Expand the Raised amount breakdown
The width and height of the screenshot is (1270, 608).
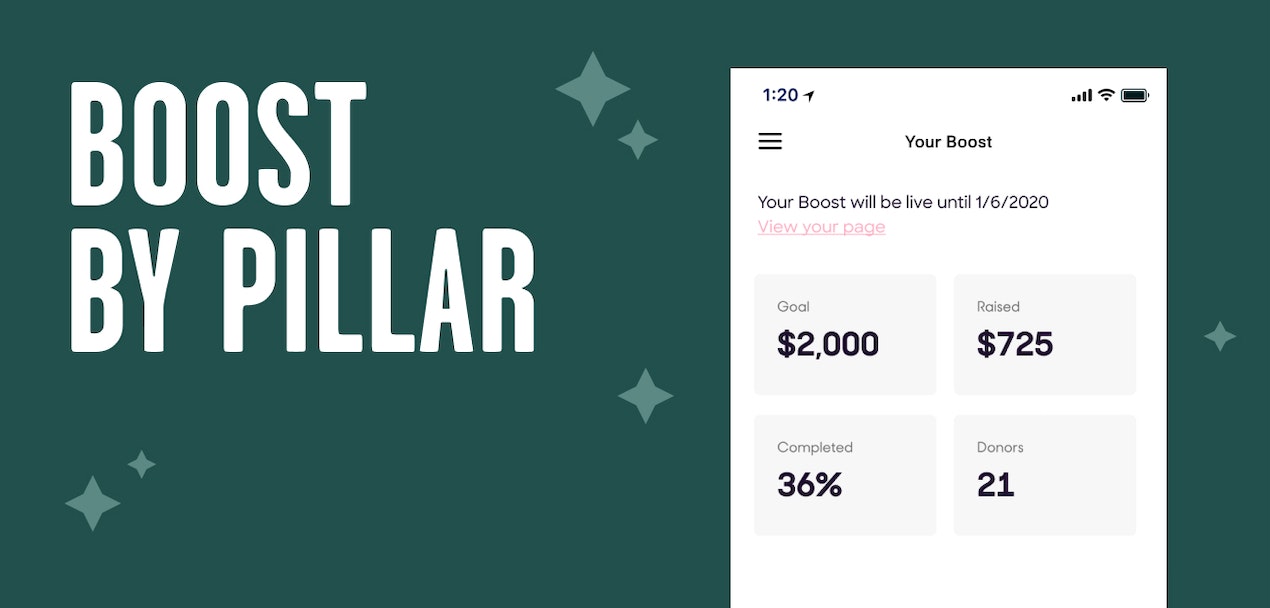click(x=1045, y=333)
